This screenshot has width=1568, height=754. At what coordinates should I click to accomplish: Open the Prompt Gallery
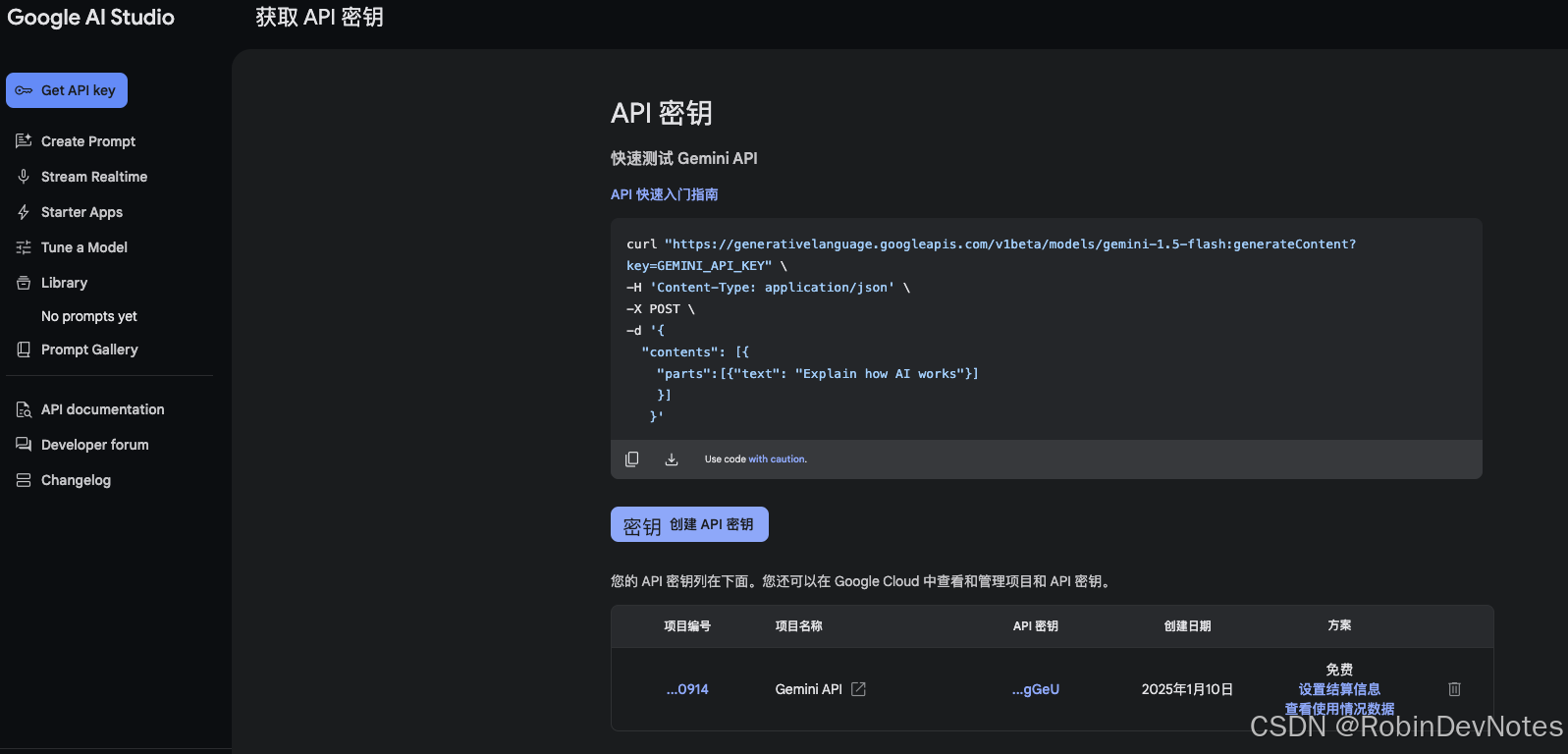tap(89, 350)
